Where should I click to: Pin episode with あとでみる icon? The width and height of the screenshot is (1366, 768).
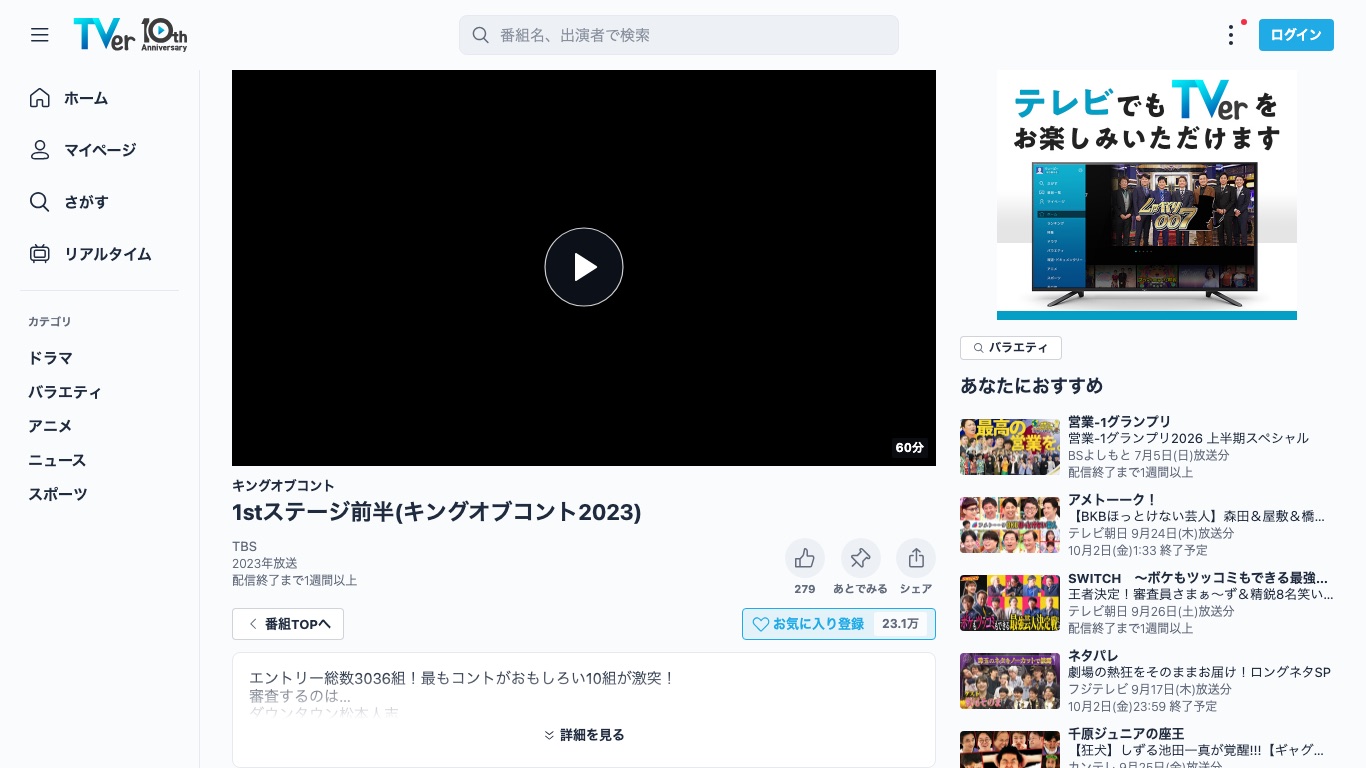pyautogui.click(x=860, y=558)
